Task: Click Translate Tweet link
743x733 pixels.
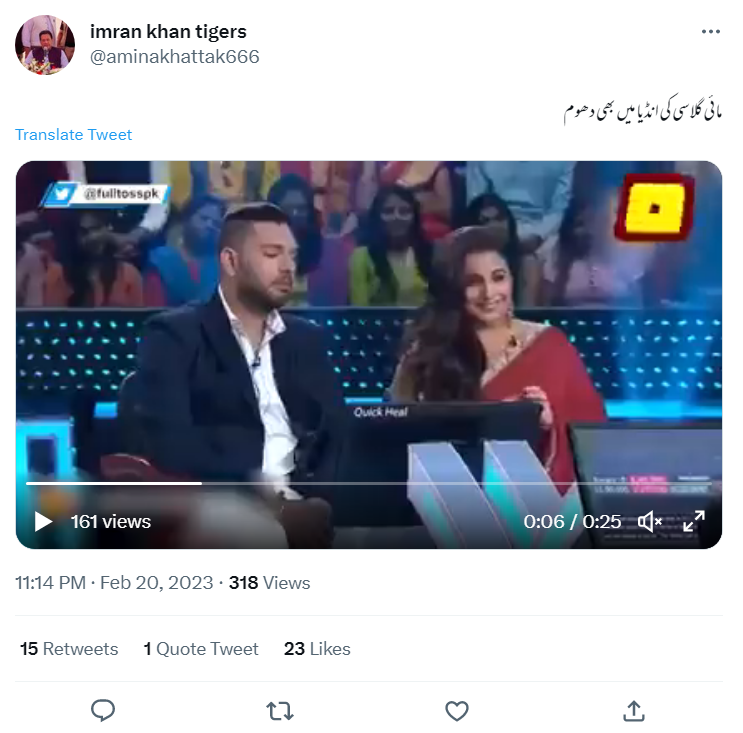Action: click(x=73, y=135)
